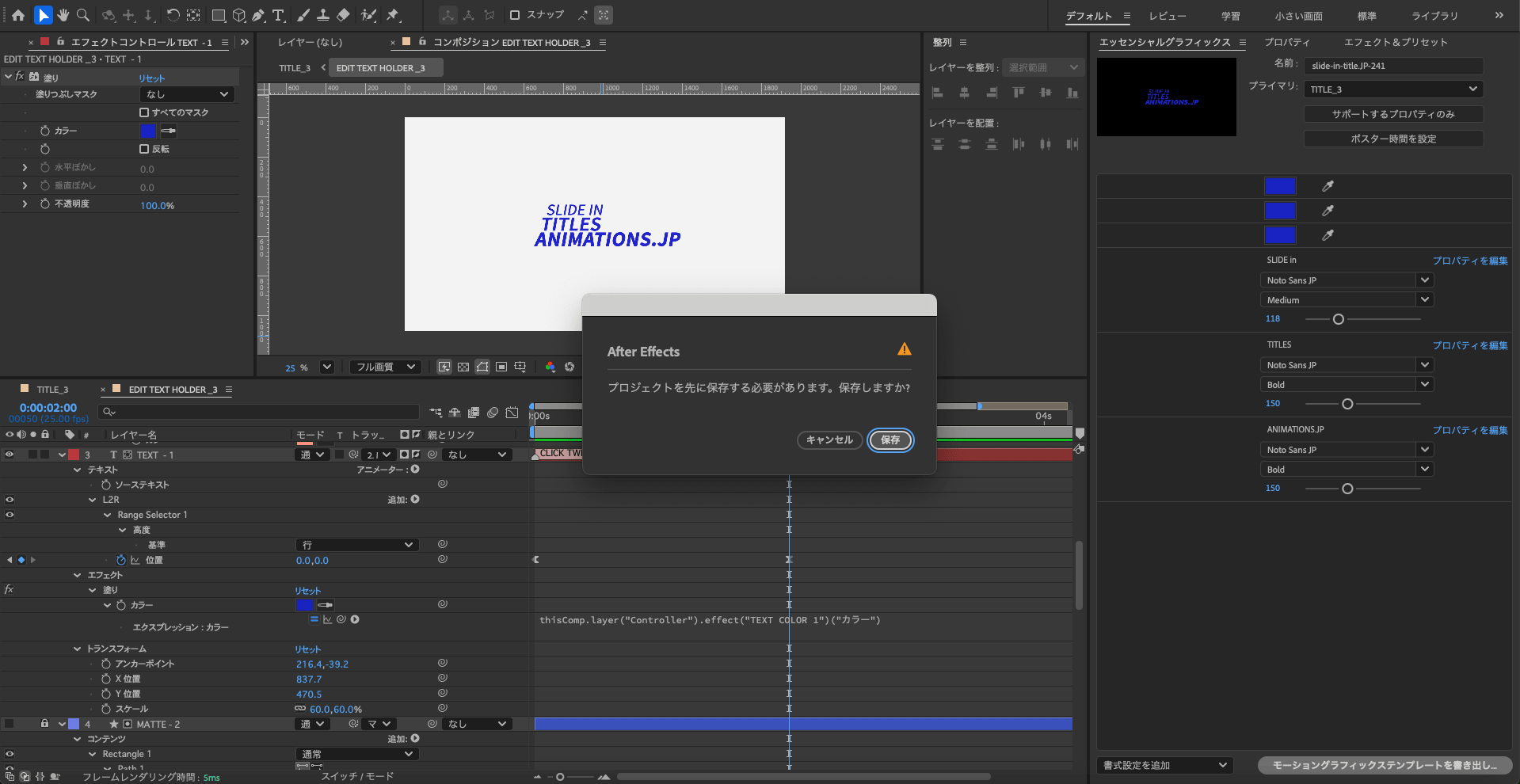Select the Hand tool in toolbar
This screenshot has width=1520, height=784.
tap(63, 15)
